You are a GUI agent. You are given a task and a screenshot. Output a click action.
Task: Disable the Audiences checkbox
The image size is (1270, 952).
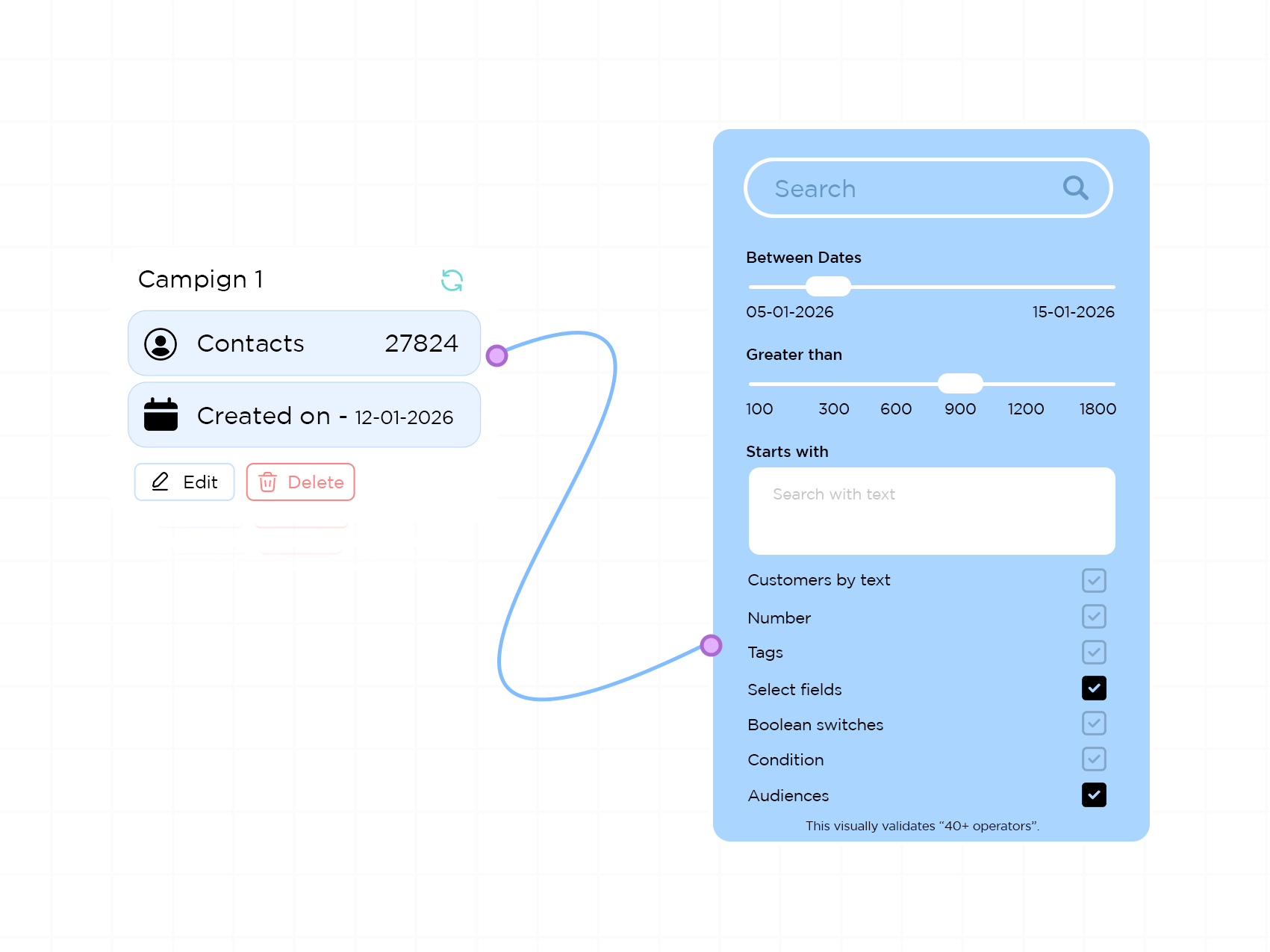point(1094,795)
